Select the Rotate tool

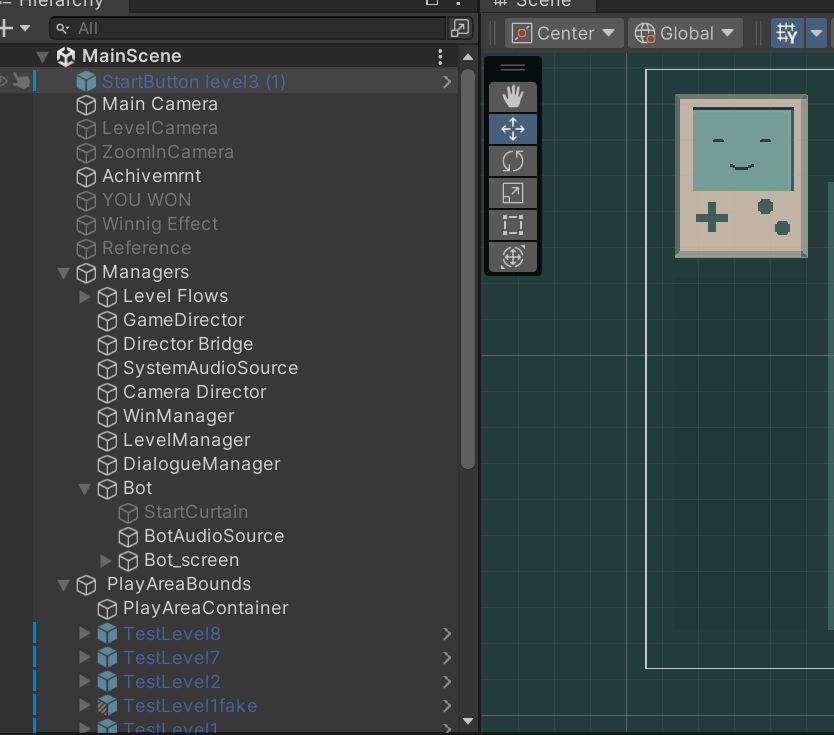pyautogui.click(x=513, y=161)
